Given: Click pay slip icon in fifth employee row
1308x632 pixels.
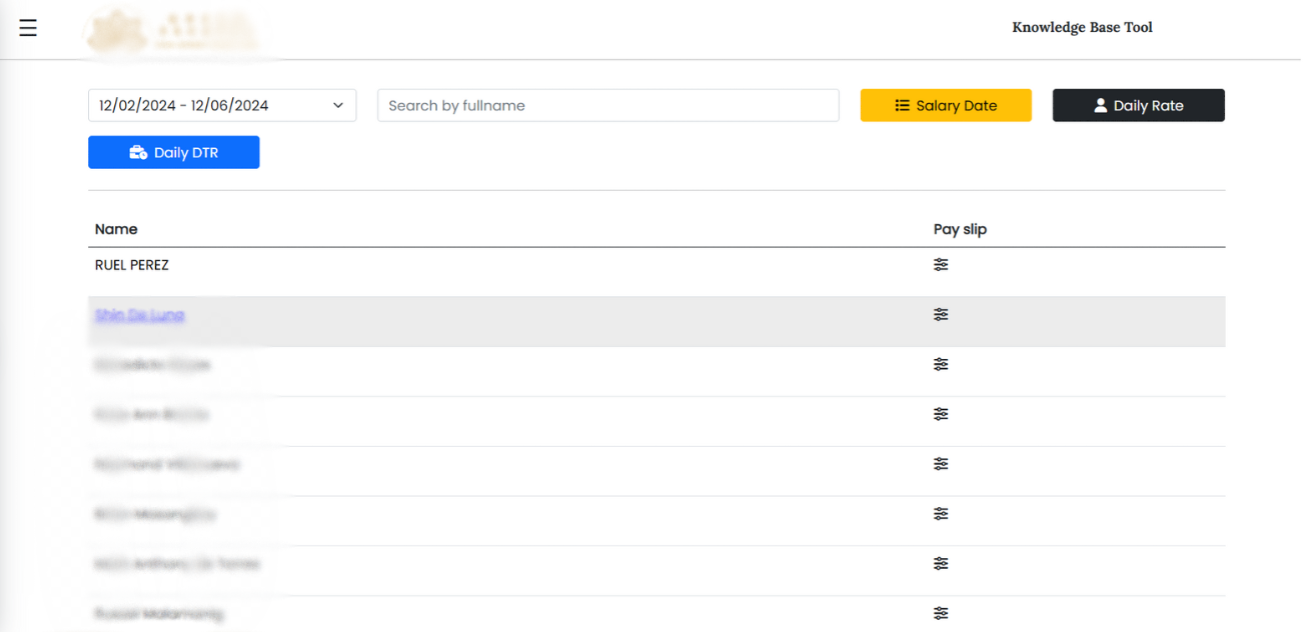Looking at the screenshot, I should (x=940, y=464).
